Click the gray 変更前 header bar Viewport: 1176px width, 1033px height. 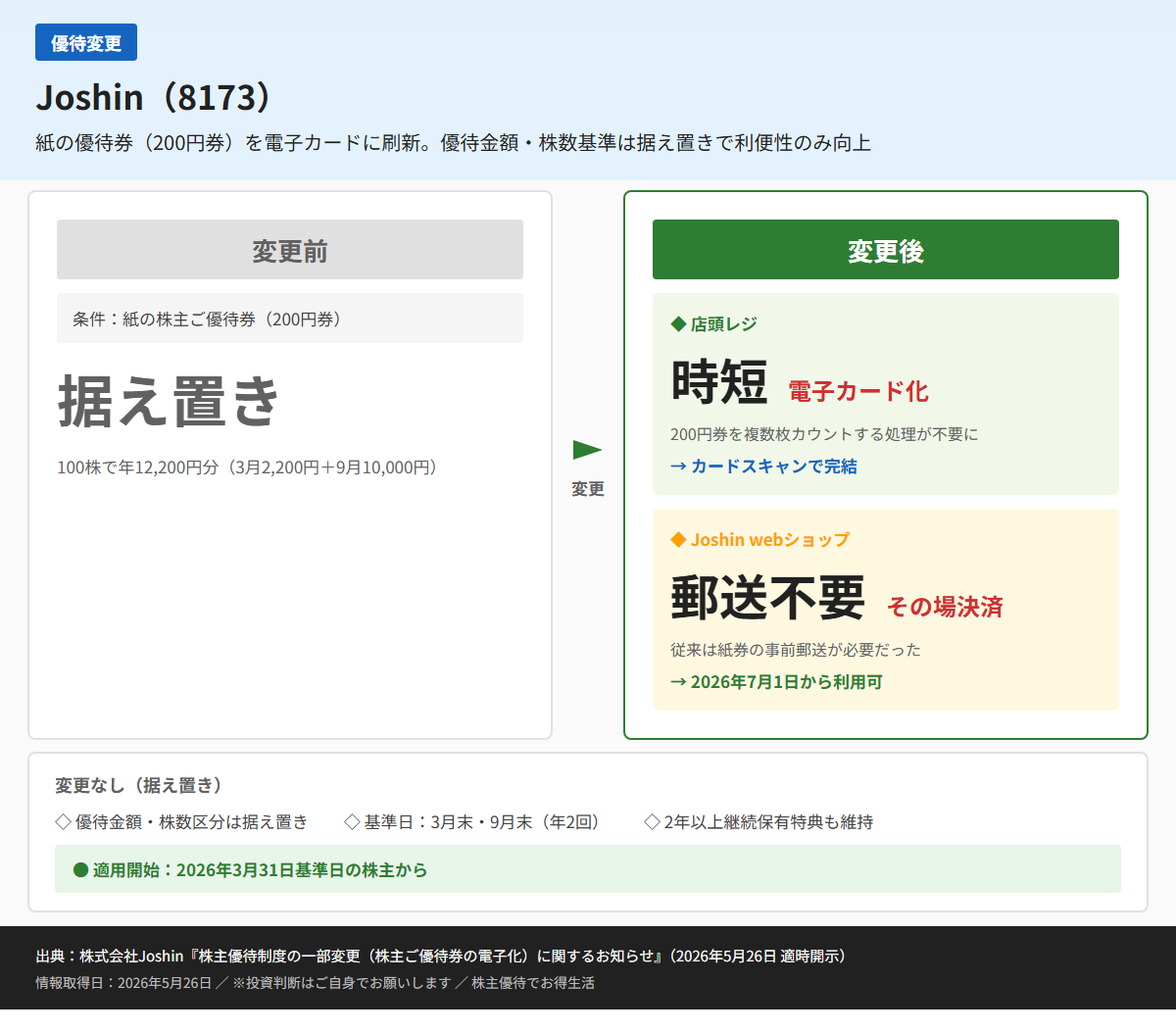pyautogui.click(x=290, y=250)
